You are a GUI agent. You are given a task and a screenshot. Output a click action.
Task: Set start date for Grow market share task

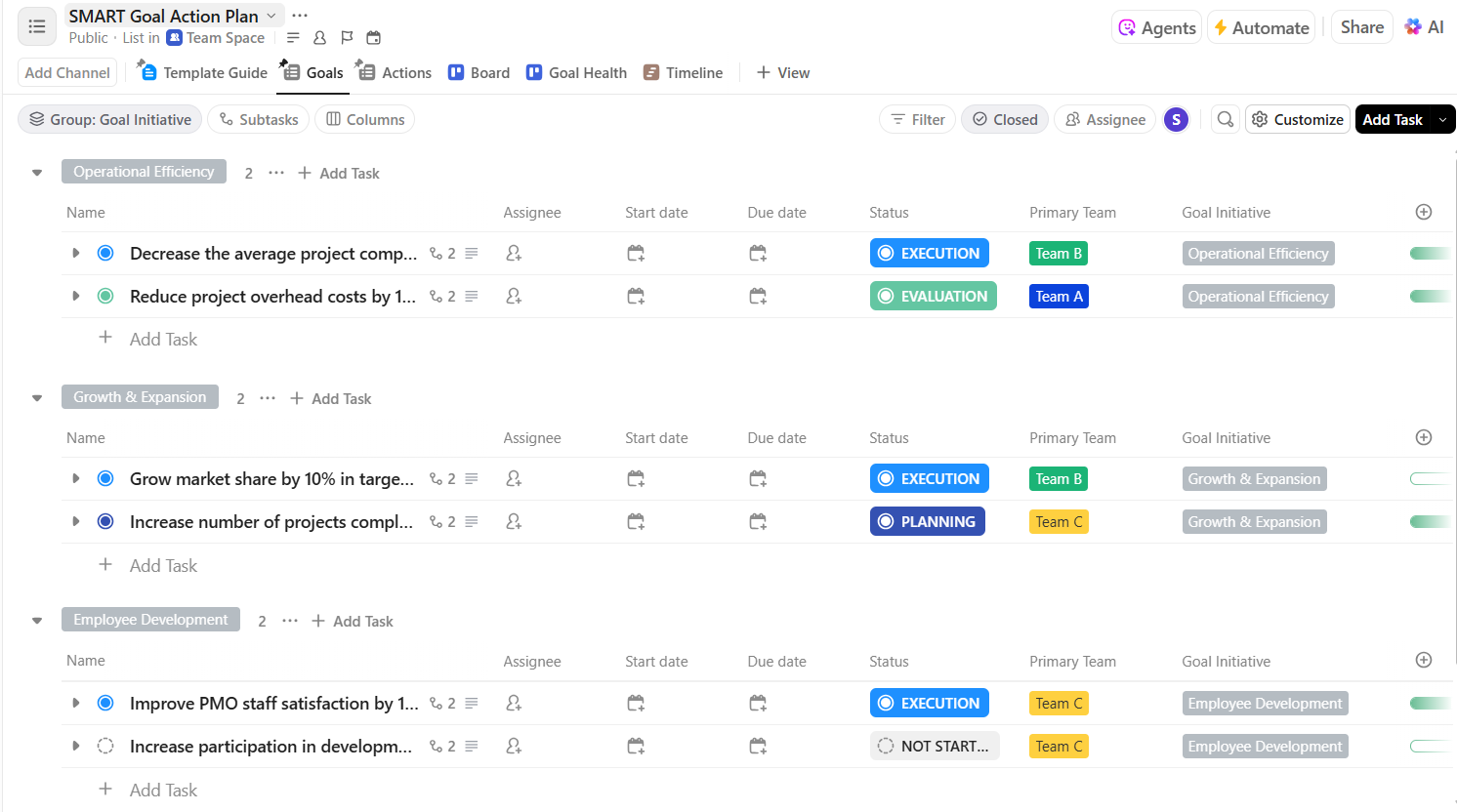click(636, 479)
